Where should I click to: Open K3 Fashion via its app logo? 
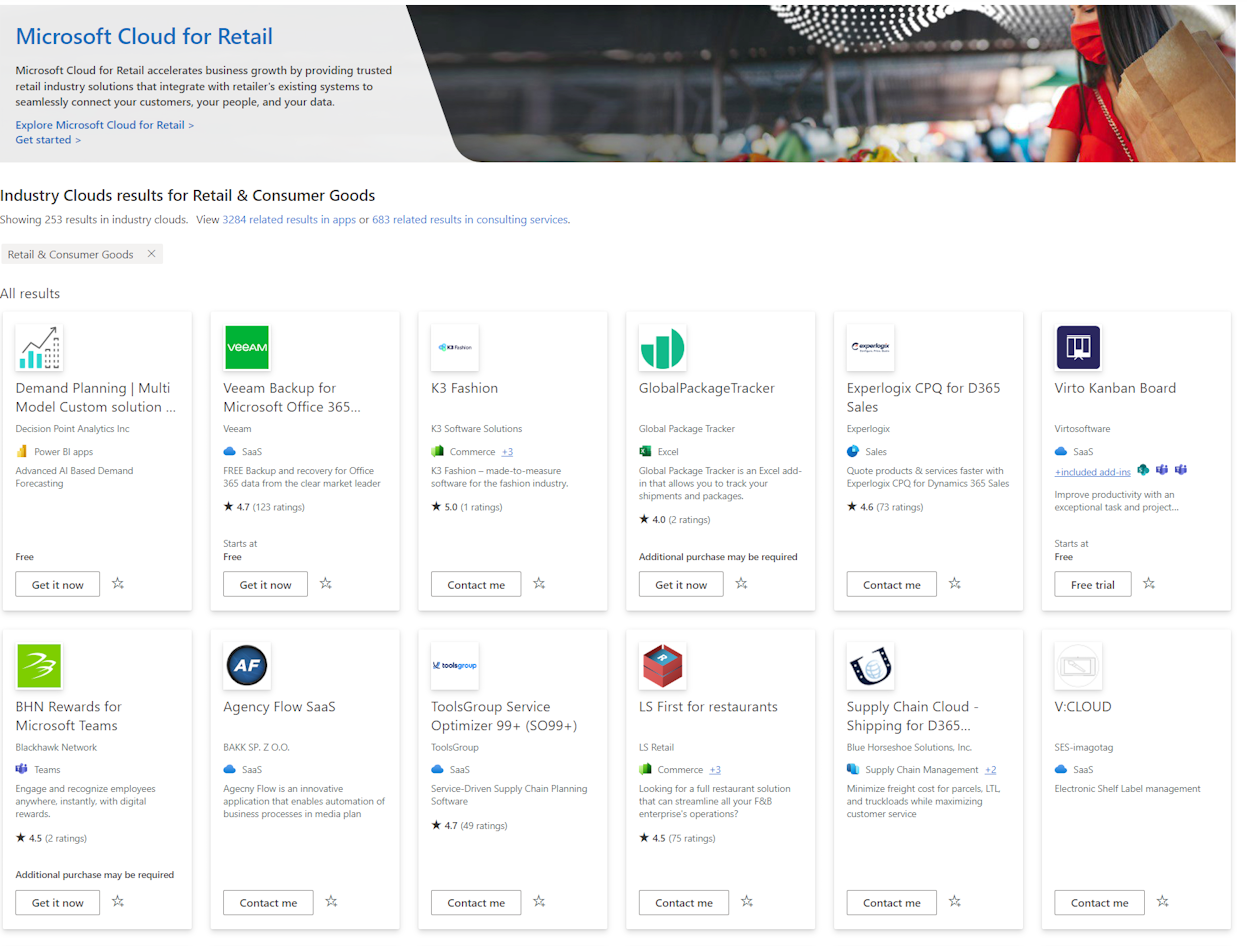455,347
